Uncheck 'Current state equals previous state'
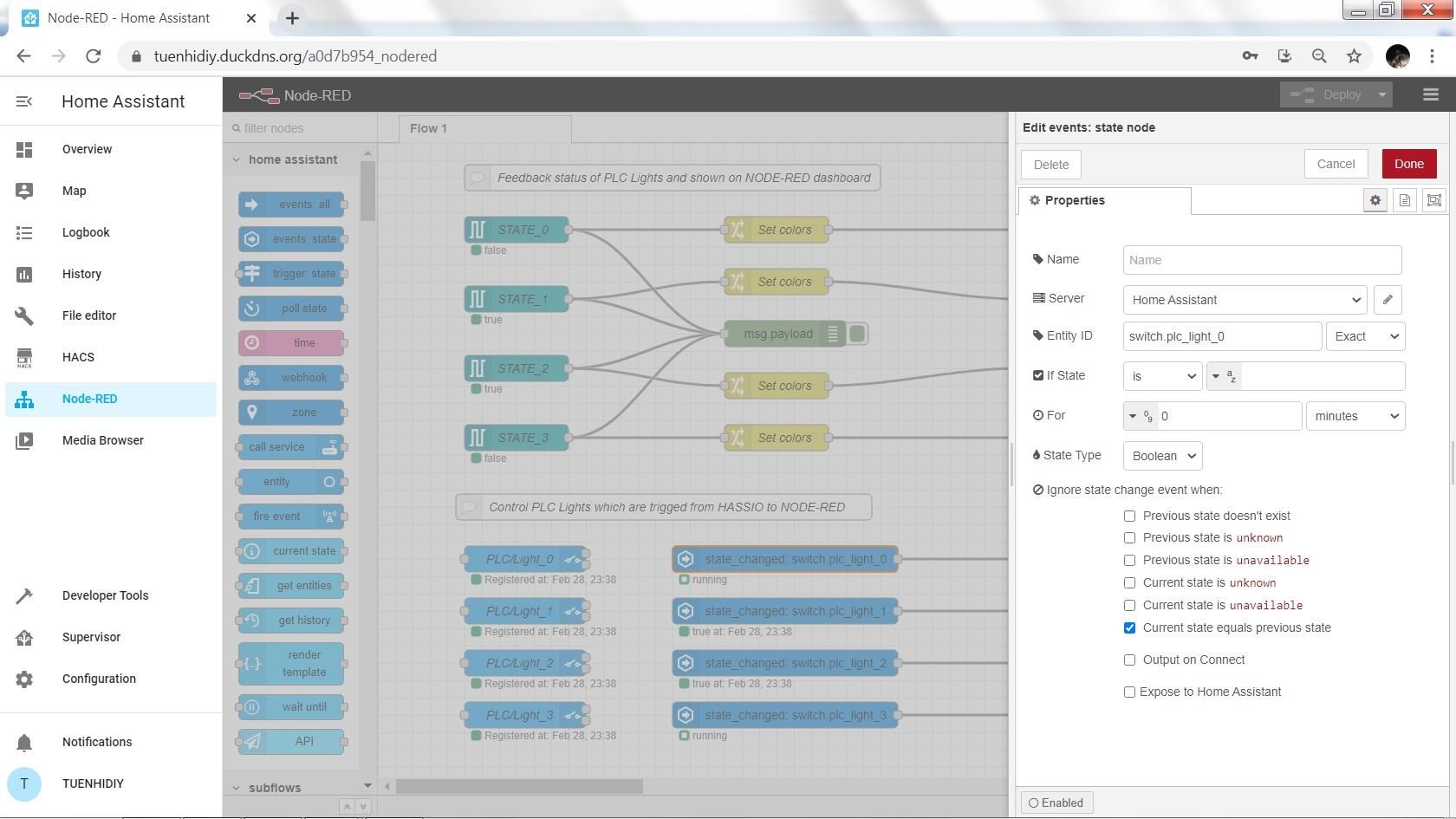 coord(1129,628)
